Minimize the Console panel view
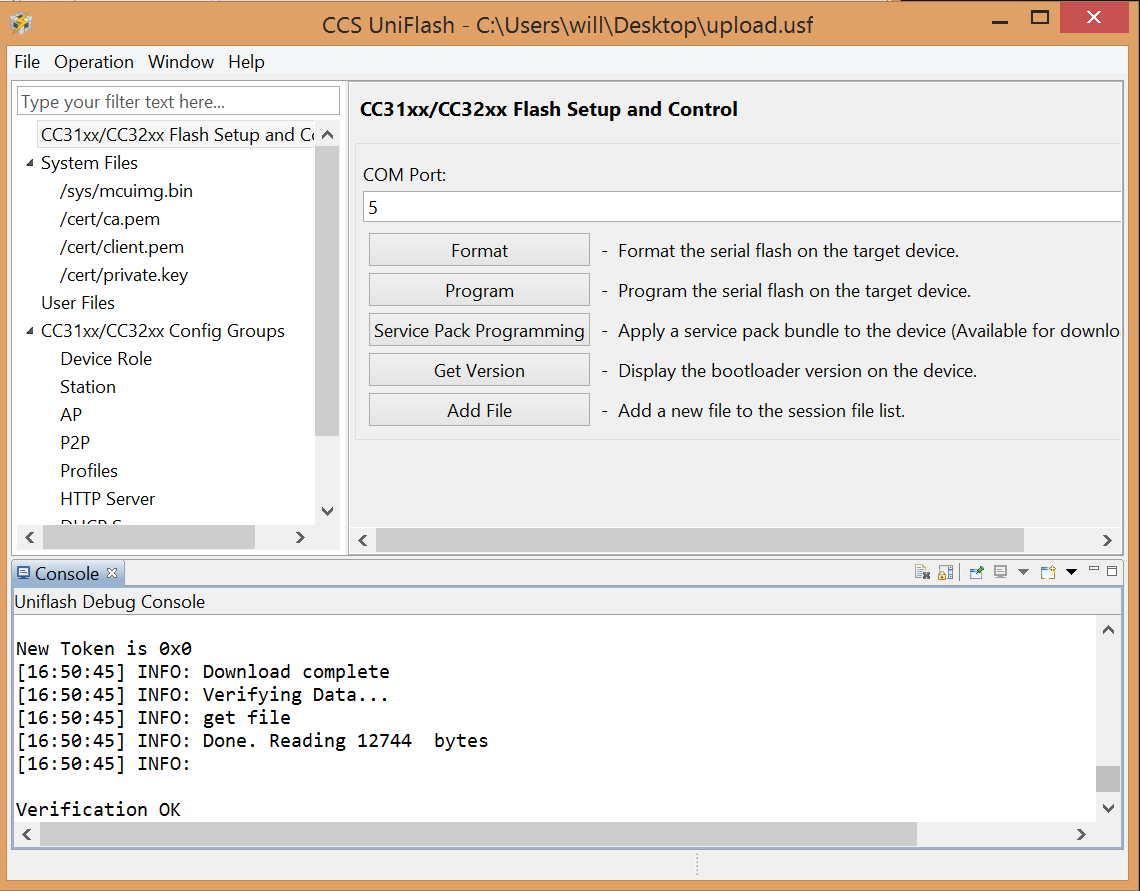The height and width of the screenshot is (891, 1140). point(1093,571)
